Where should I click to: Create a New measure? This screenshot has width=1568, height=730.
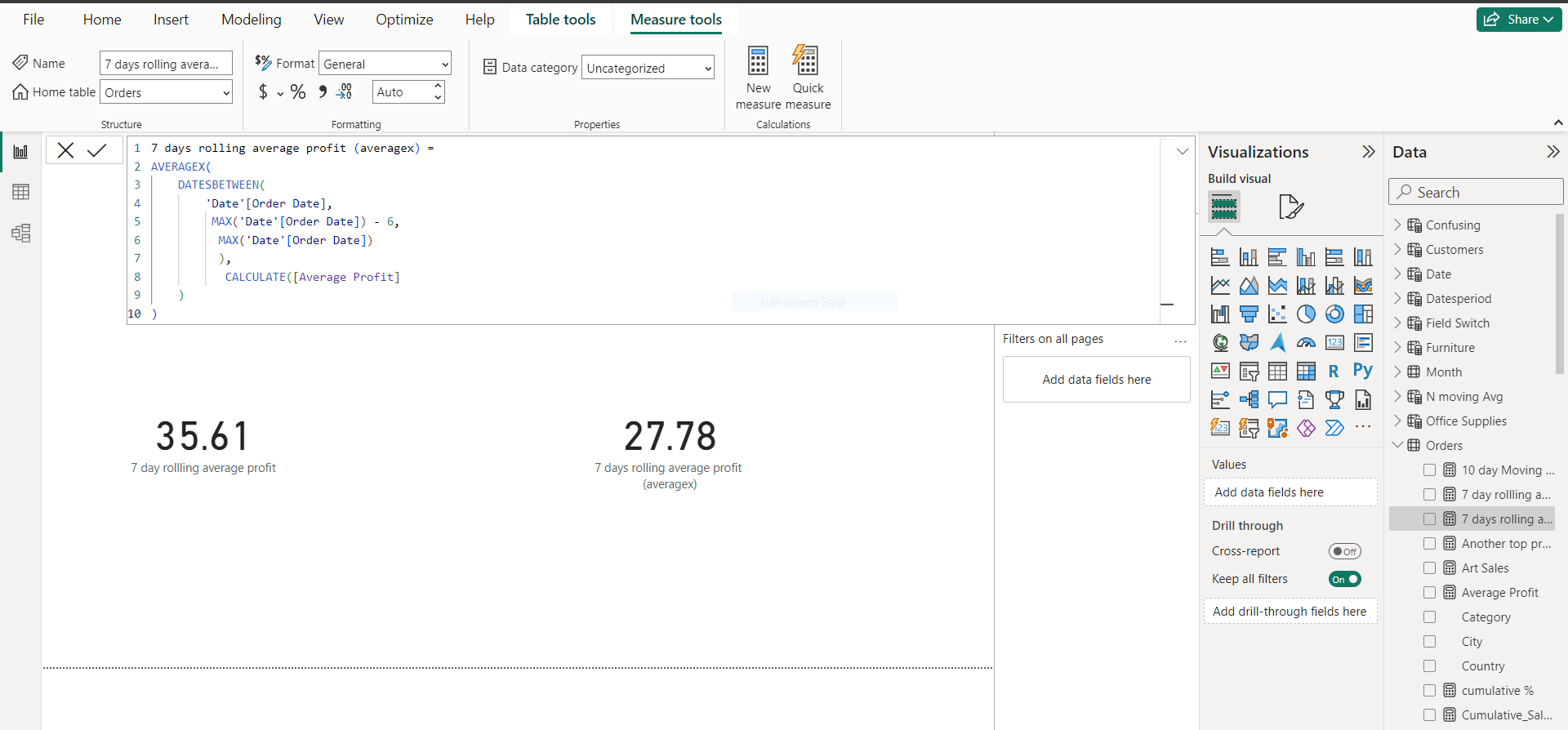[x=758, y=78]
